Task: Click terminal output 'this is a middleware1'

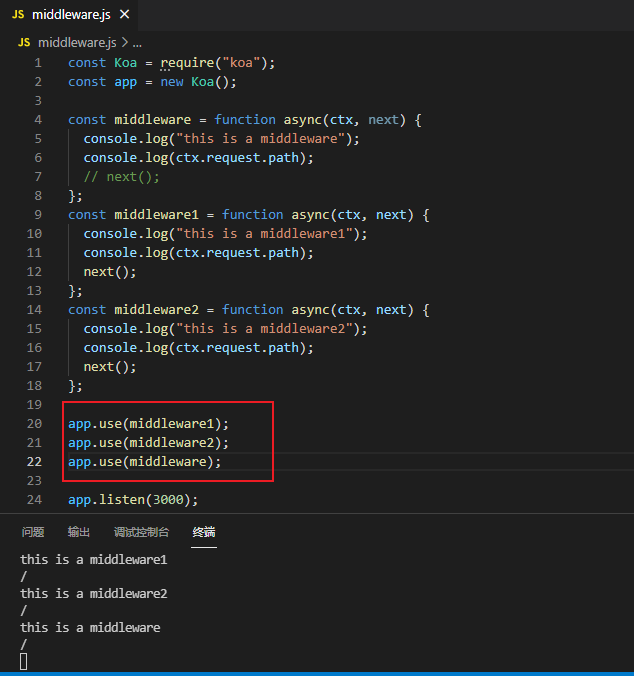Action: (94, 560)
